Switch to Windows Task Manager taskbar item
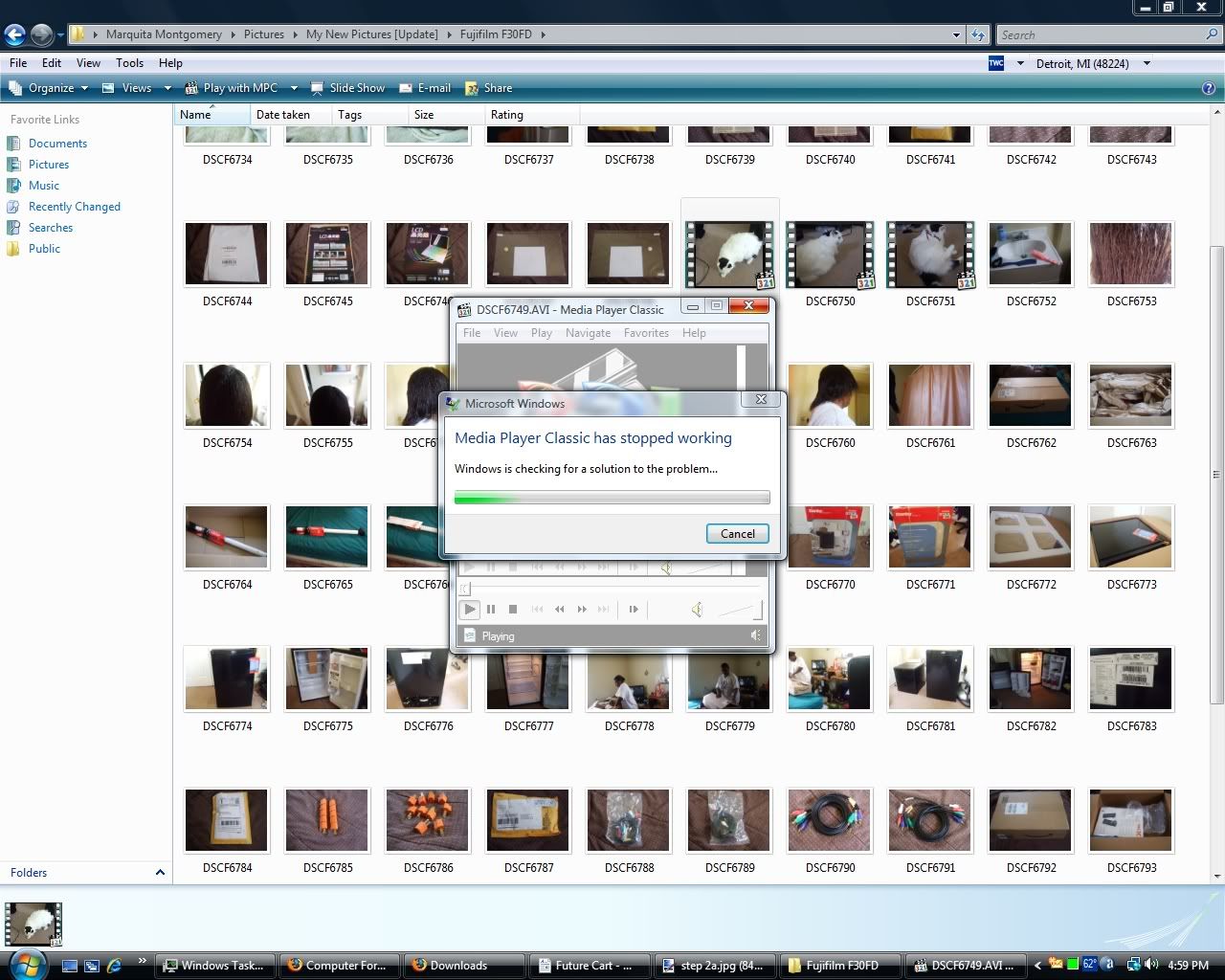This screenshot has height=980, width=1225. coord(215,966)
